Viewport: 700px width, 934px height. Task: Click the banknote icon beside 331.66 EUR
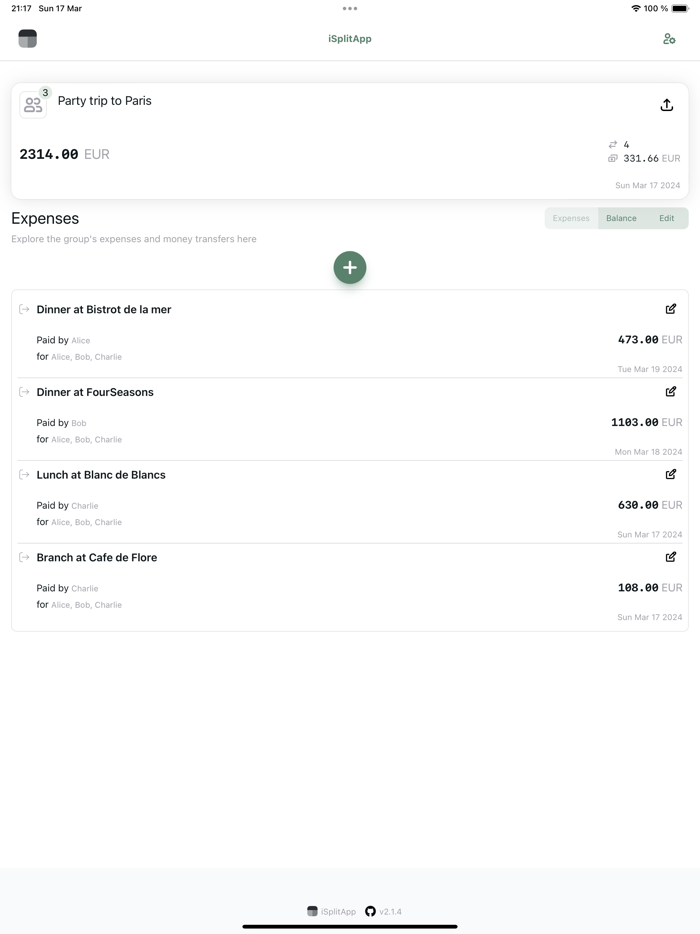pos(611,158)
